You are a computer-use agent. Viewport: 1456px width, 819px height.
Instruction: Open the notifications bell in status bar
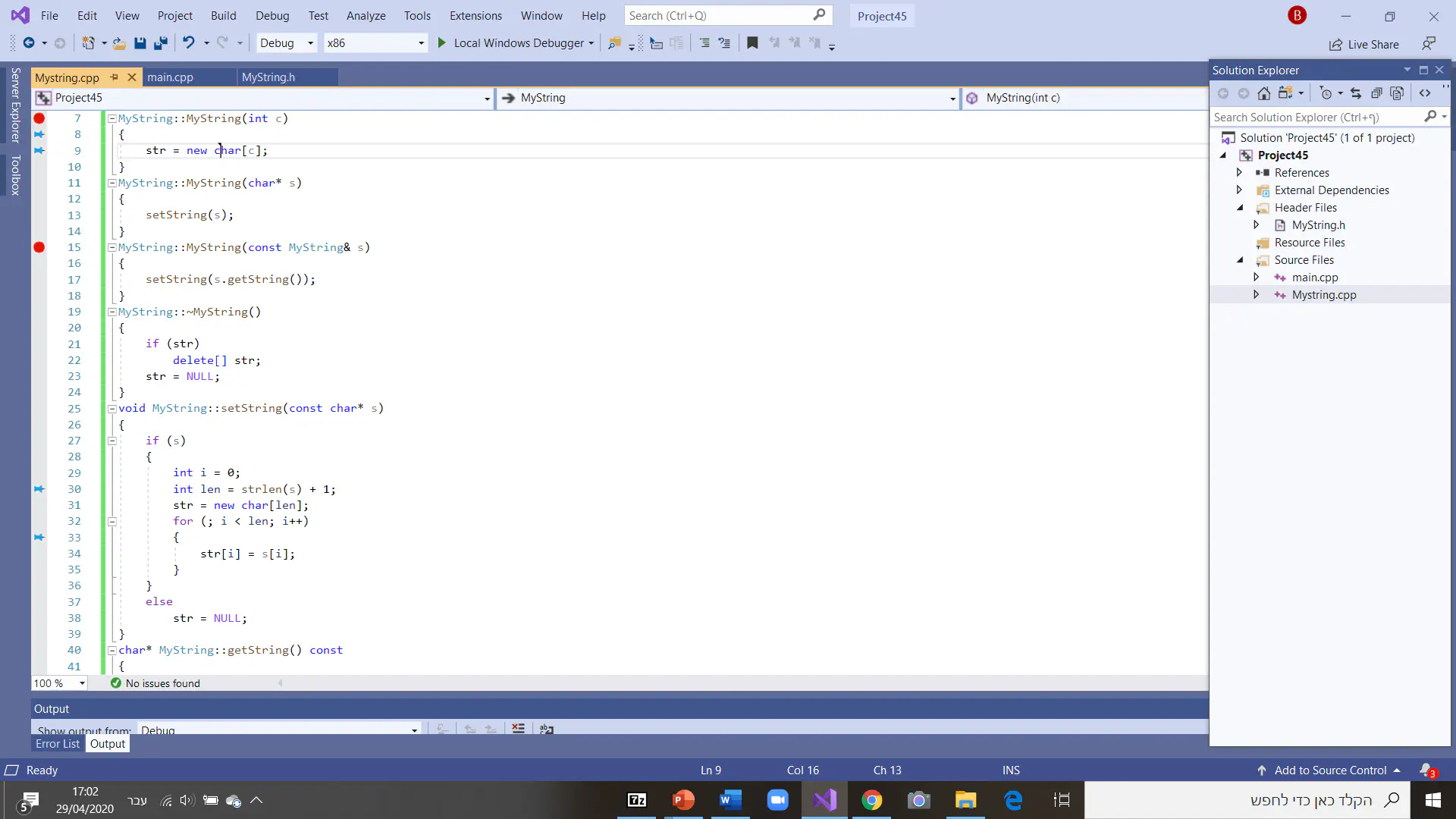(x=1426, y=770)
